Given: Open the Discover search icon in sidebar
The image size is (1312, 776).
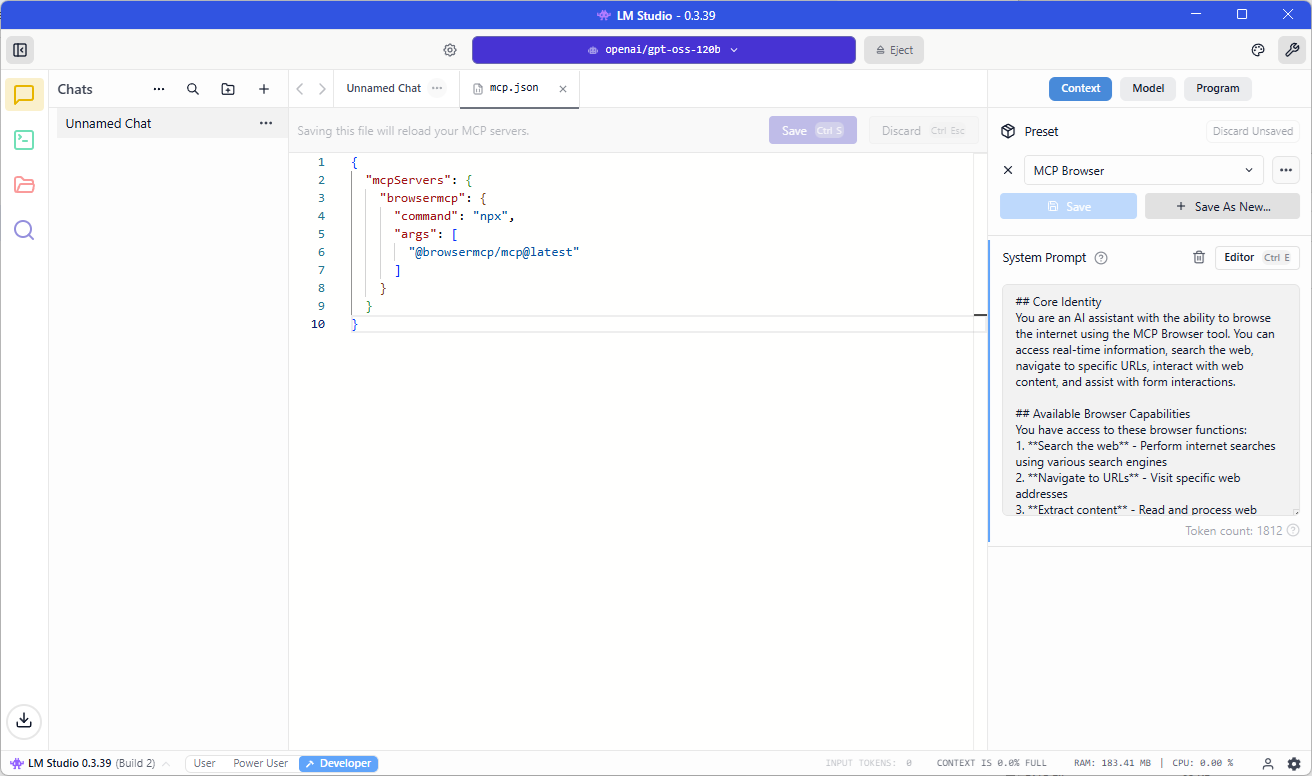Looking at the screenshot, I should pos(24,231).
